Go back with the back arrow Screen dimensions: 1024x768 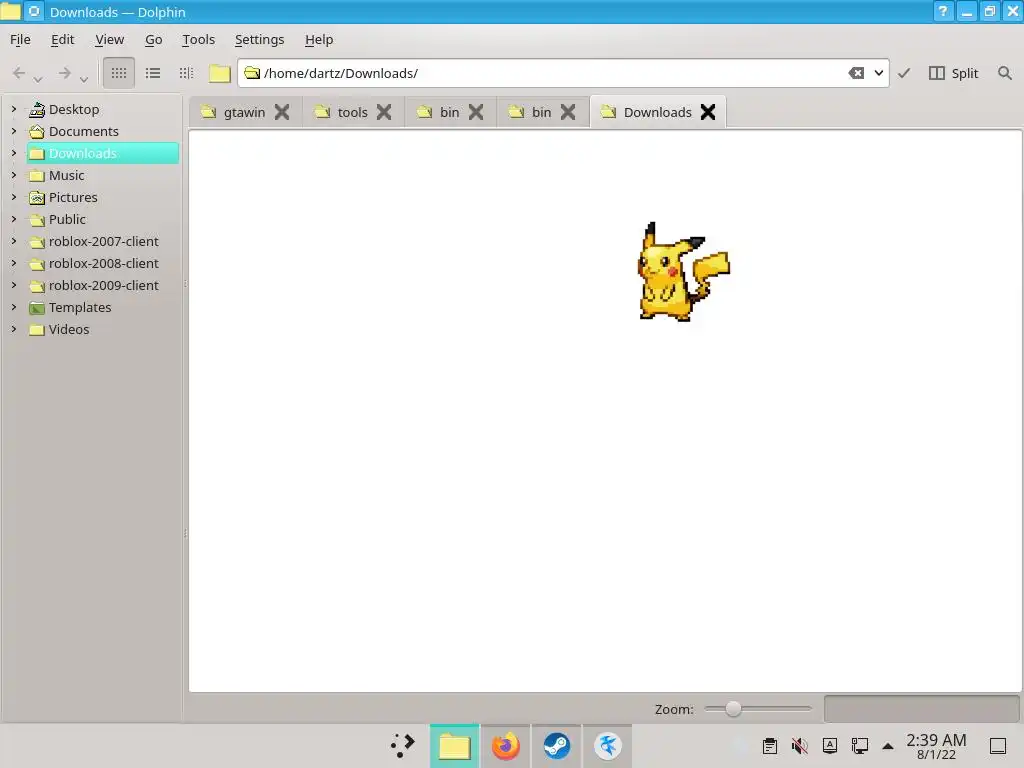point(19,73)
